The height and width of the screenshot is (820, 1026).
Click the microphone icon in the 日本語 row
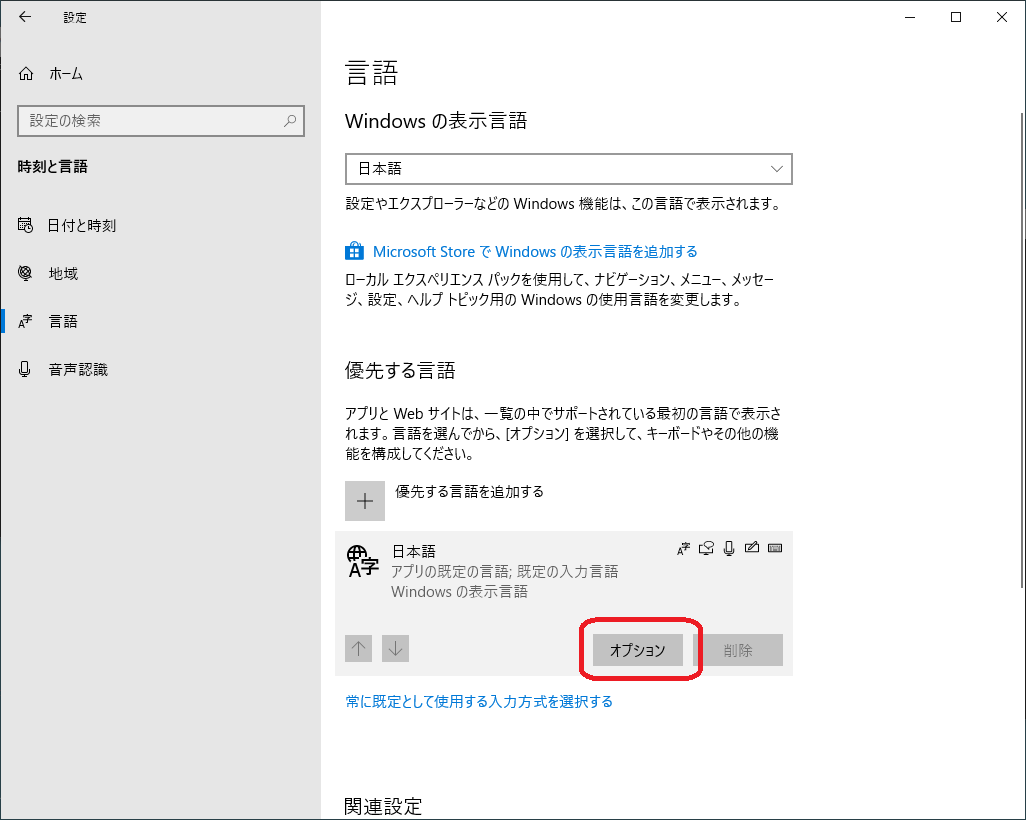729,548
